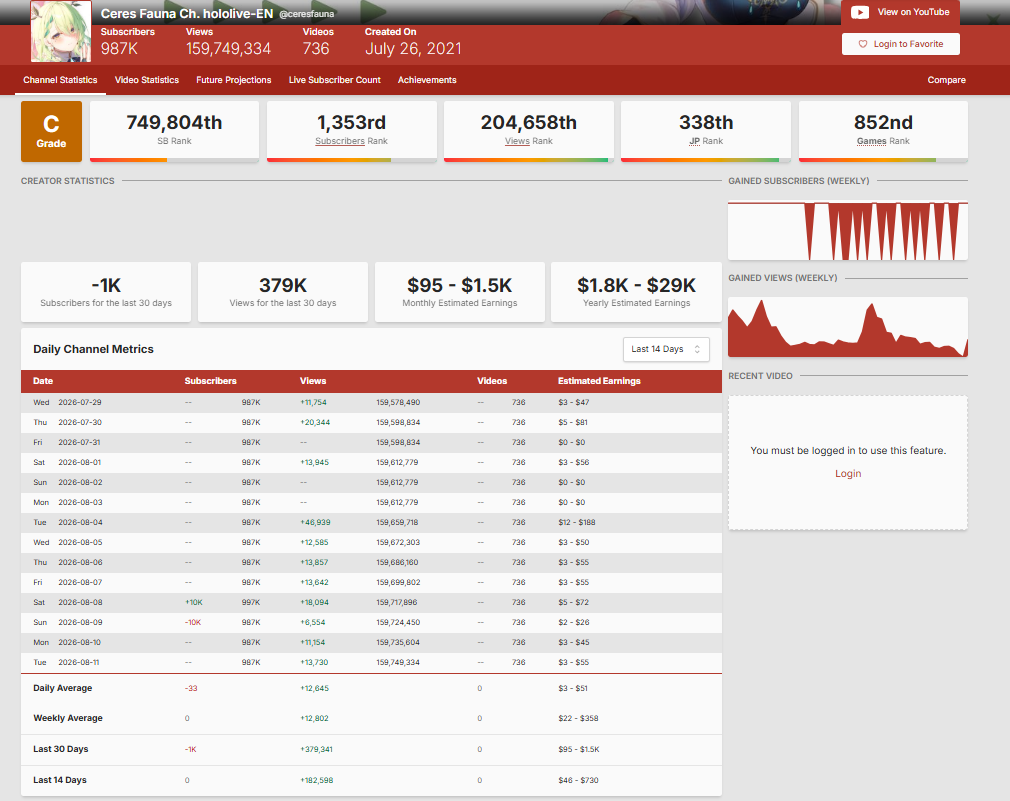Go to Future Projections tab
The image size is (1010, 801).
(x=234, y=80)
